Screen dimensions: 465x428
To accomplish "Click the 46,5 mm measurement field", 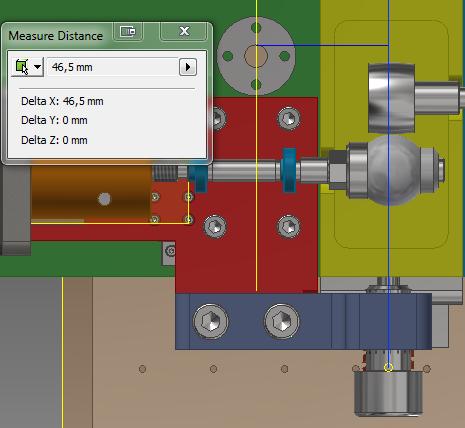I will point(113,67).
